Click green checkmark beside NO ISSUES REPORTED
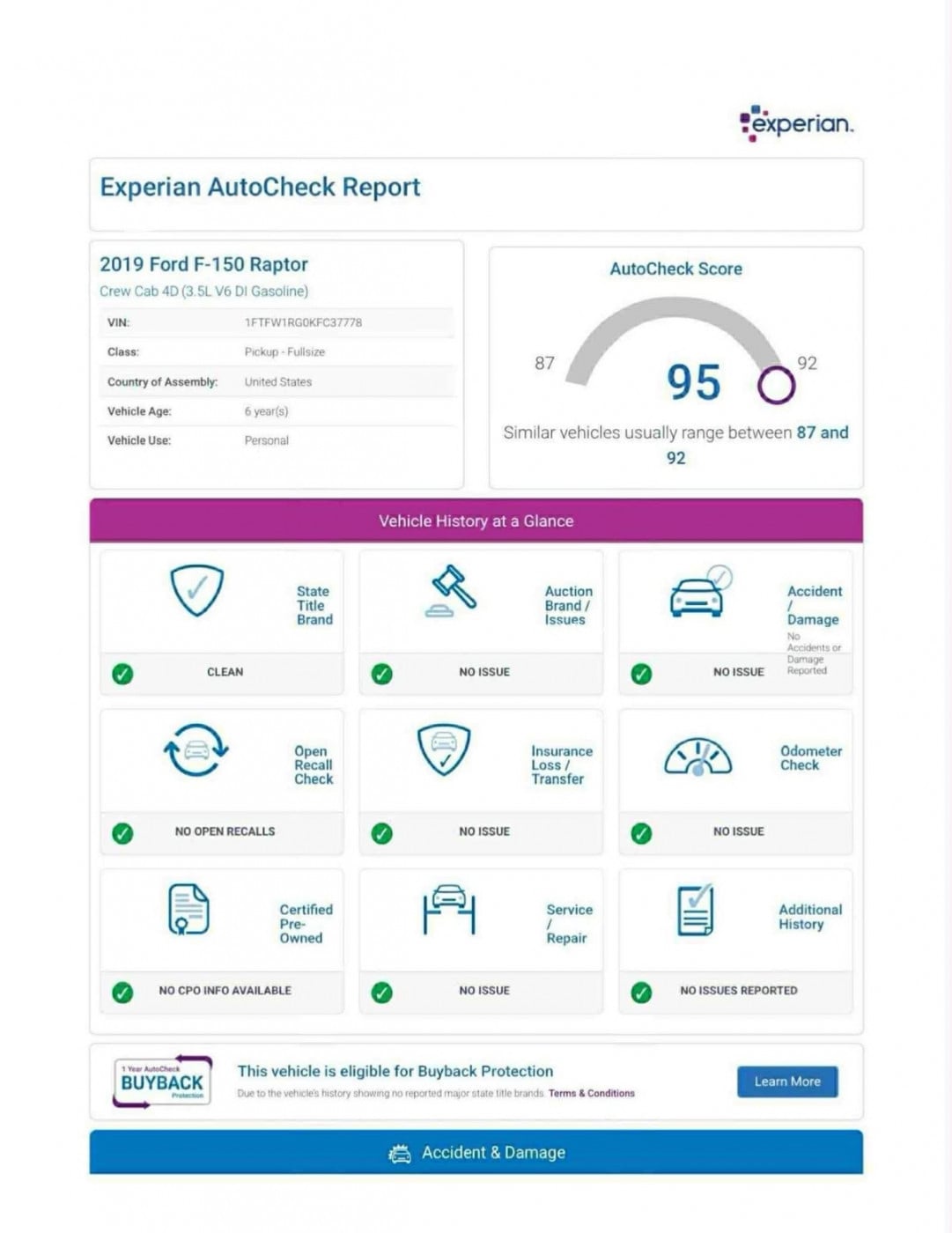952x1233 pixels. click(x=641, y=993)
